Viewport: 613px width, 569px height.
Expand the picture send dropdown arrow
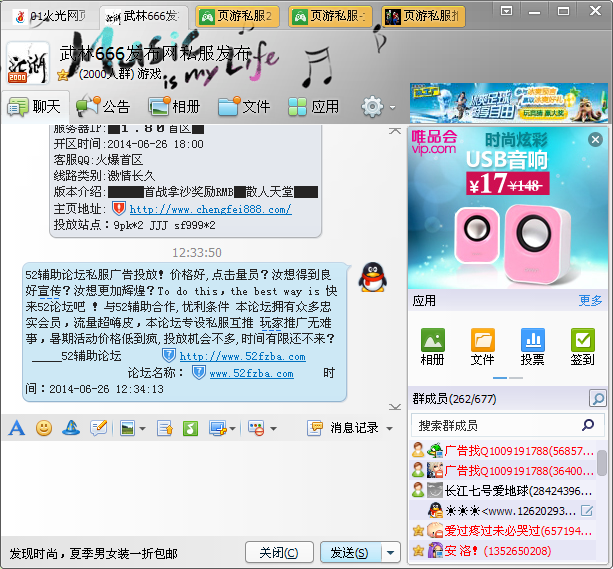click(x=142, y=429)
